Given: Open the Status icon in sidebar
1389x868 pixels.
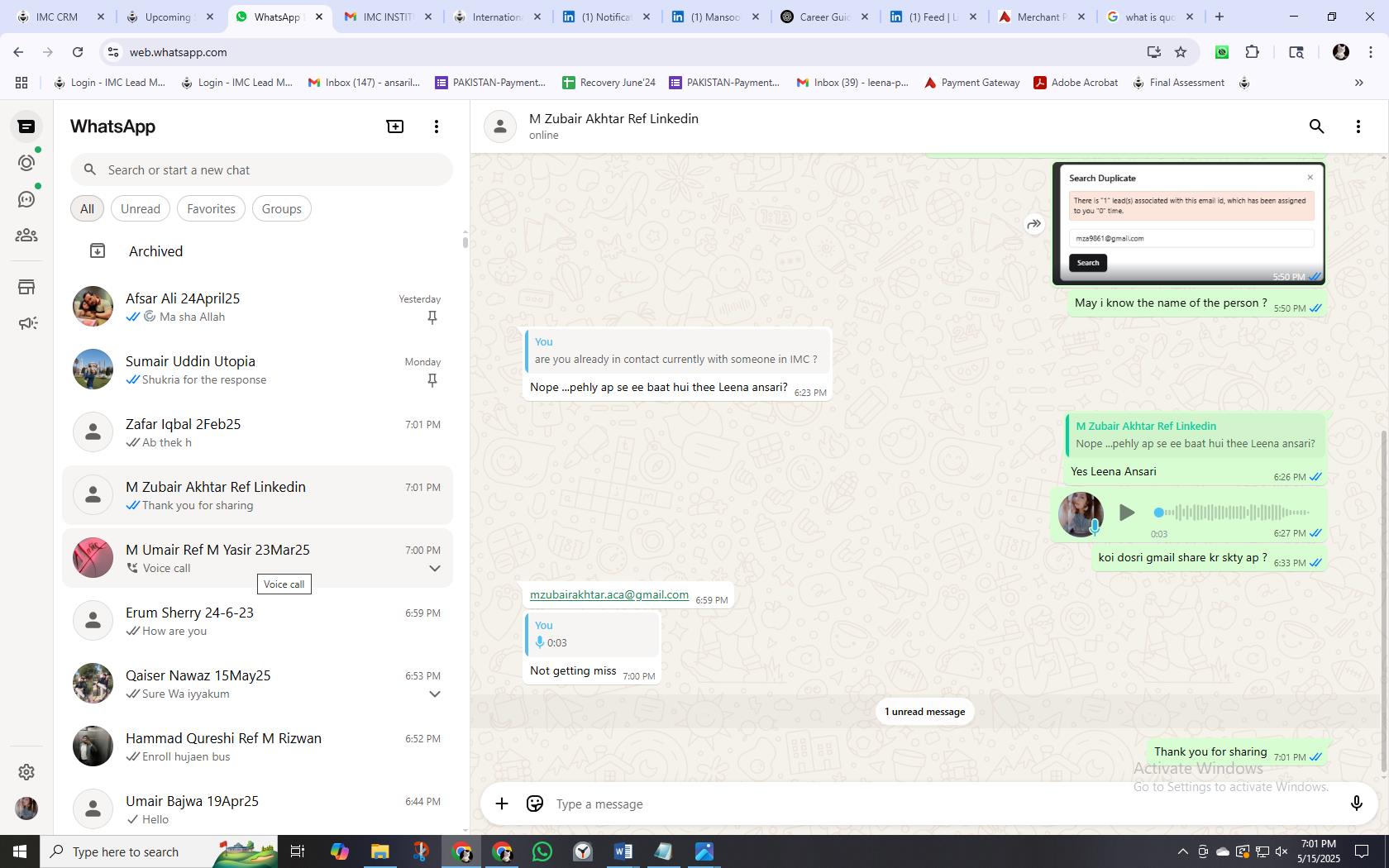Looking at the screenshot, I should [26, 163].
